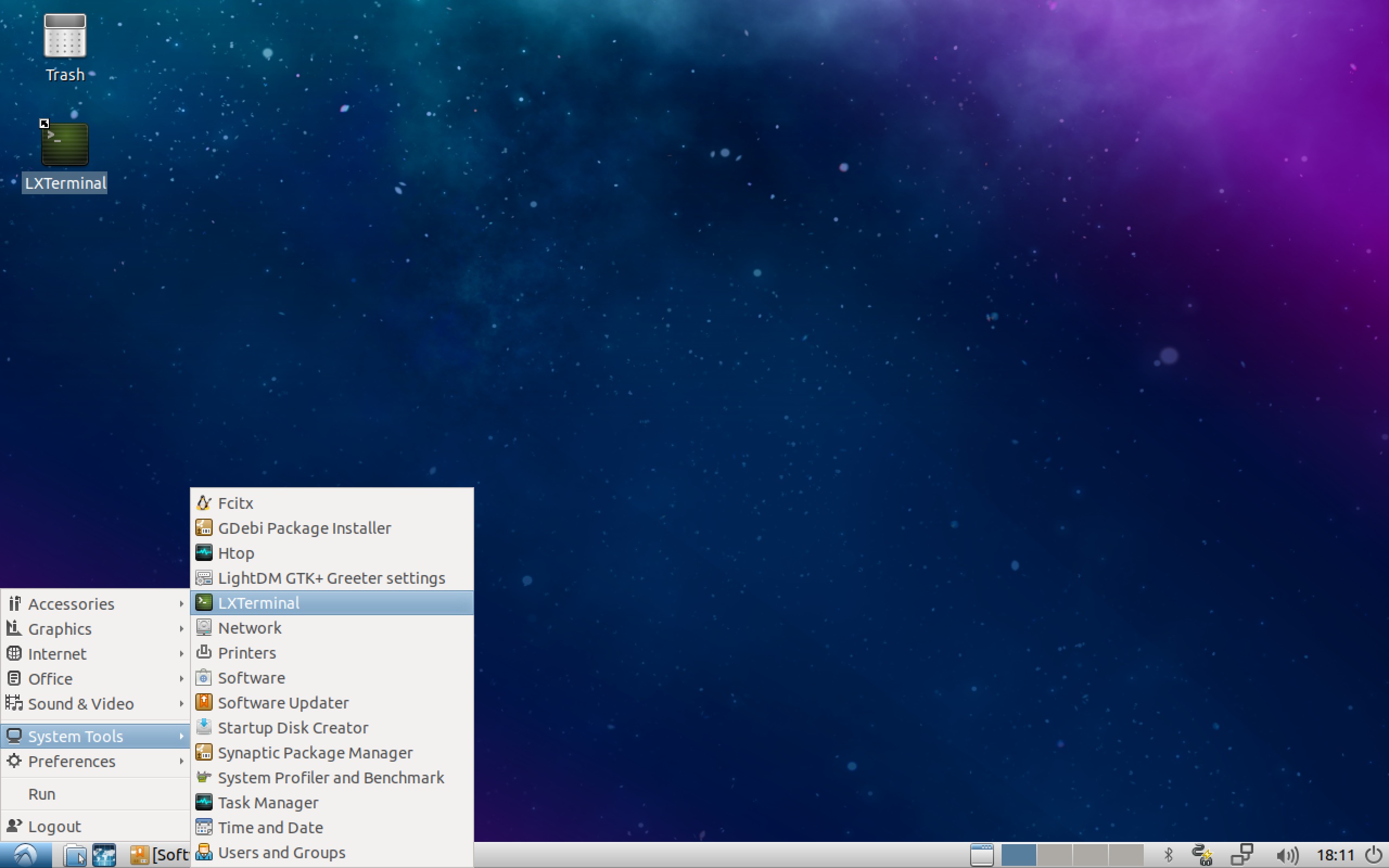Click the power button in the panel

[x=1373, y=856]
